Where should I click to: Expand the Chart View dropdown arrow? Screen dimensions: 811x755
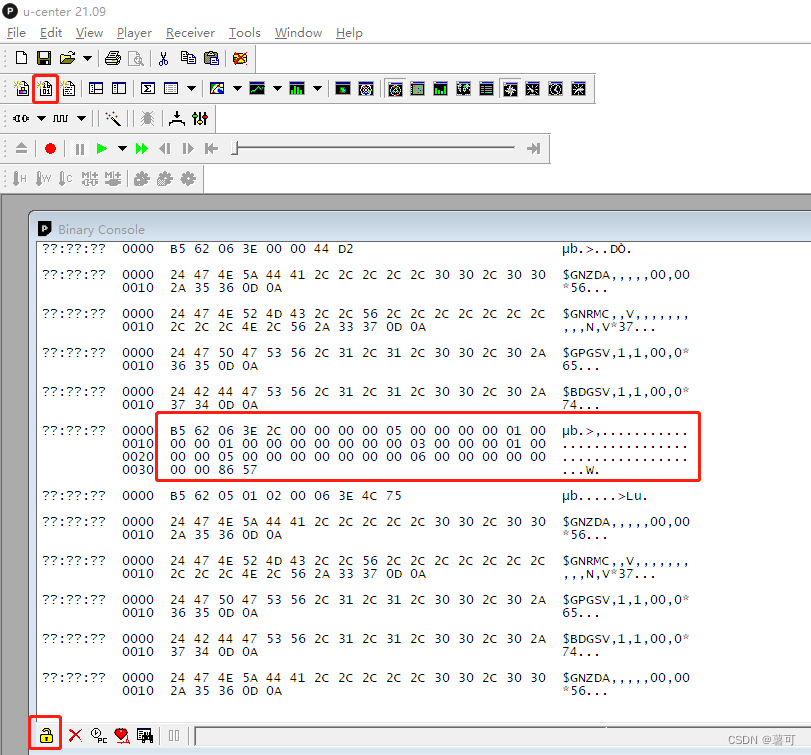pyautogui.click(x=277, y=89)
